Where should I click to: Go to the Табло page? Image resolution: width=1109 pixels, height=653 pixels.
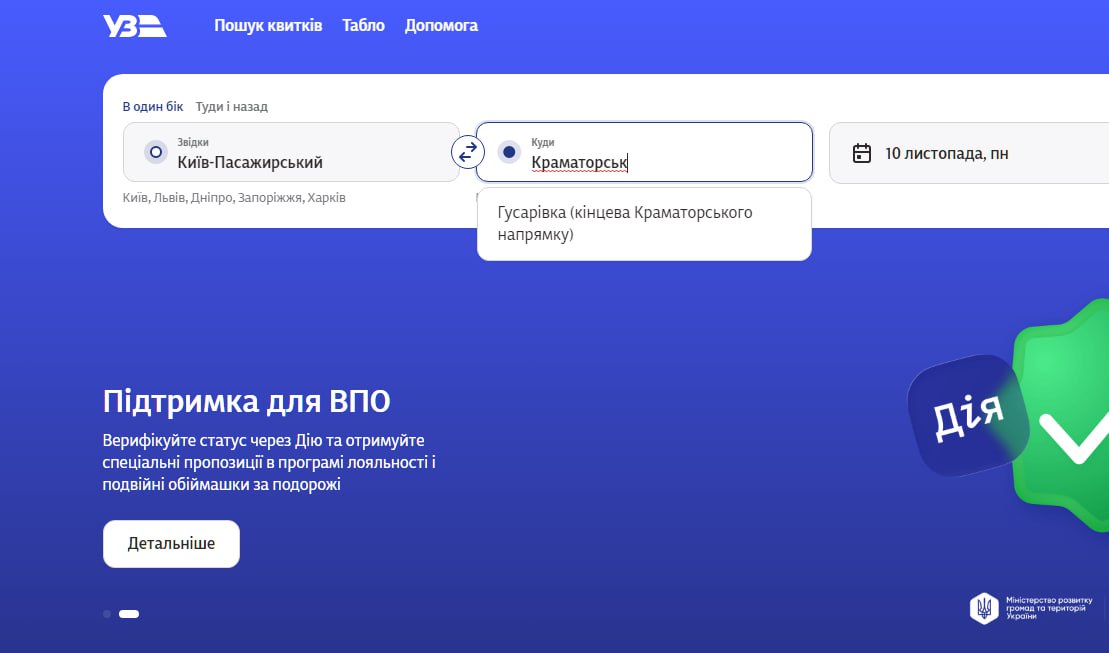[363, 26]
